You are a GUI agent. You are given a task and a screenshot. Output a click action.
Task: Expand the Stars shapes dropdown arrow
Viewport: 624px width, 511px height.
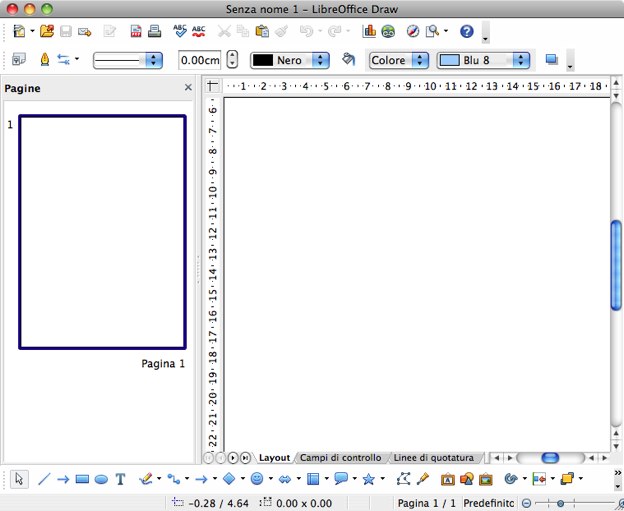382,478
